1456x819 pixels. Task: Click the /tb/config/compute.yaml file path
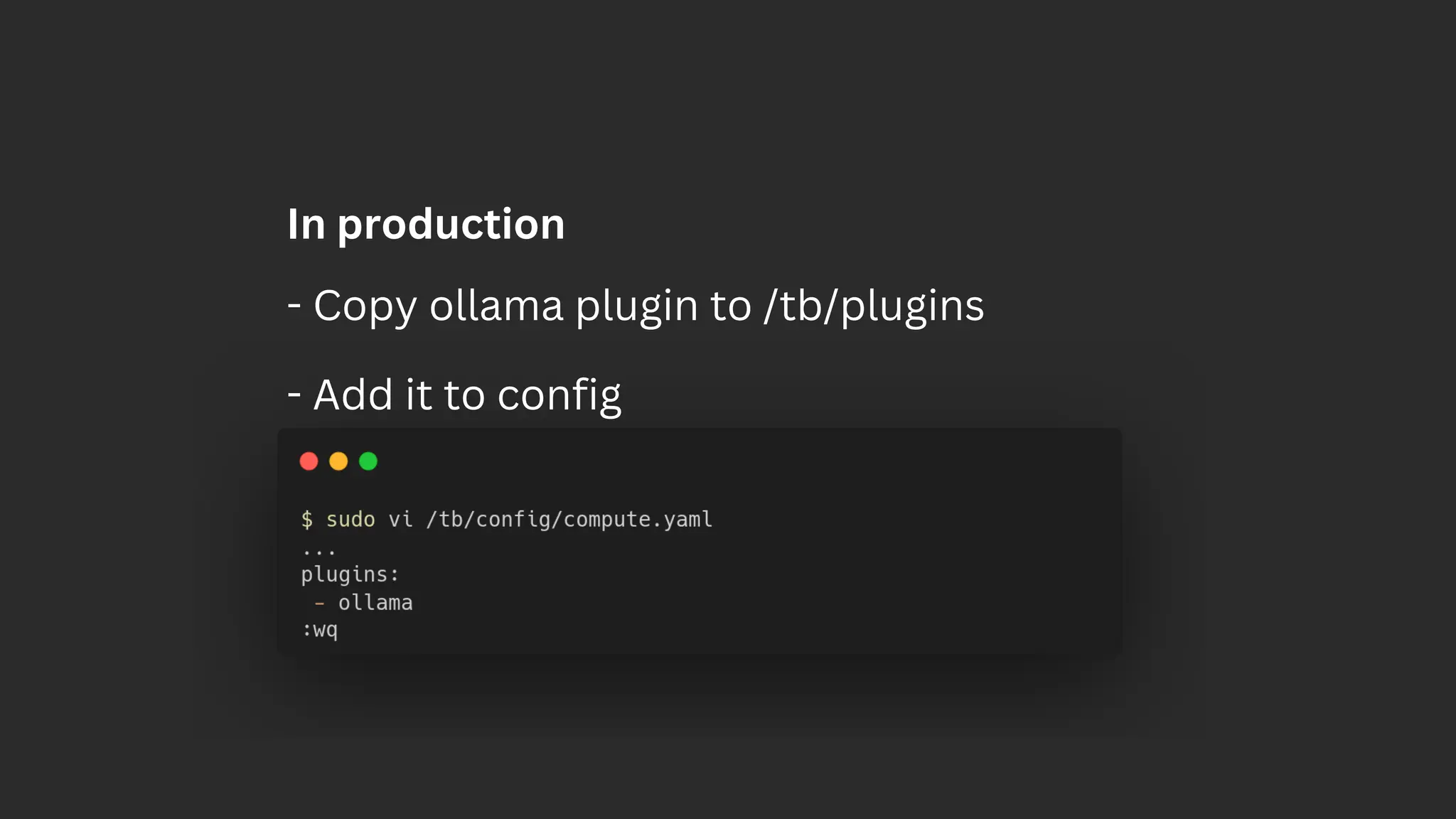(x=569, y=520)
